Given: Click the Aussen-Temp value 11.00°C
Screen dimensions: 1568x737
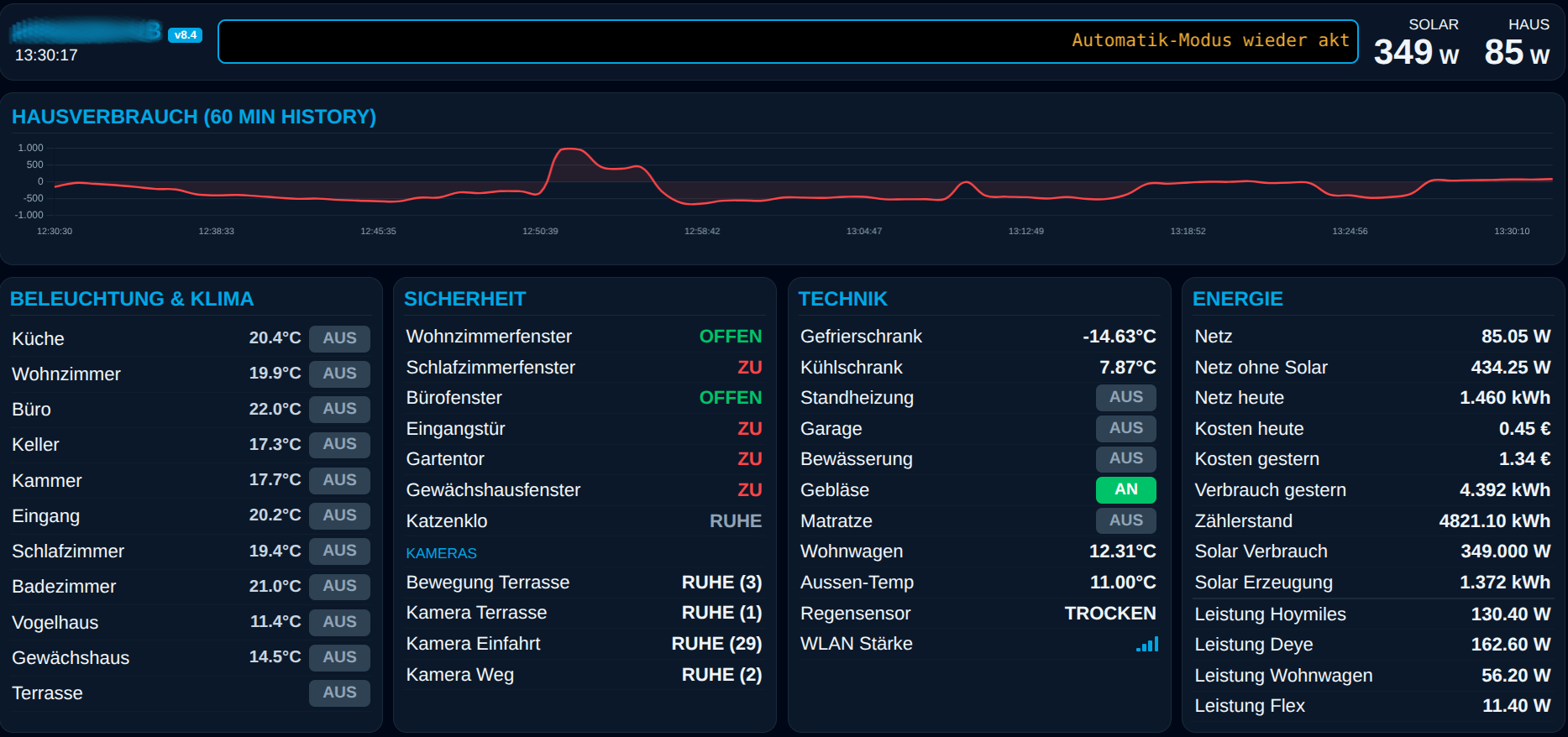Looking at the screenshot, I should pyautogui.click(x=1123, y=583).
